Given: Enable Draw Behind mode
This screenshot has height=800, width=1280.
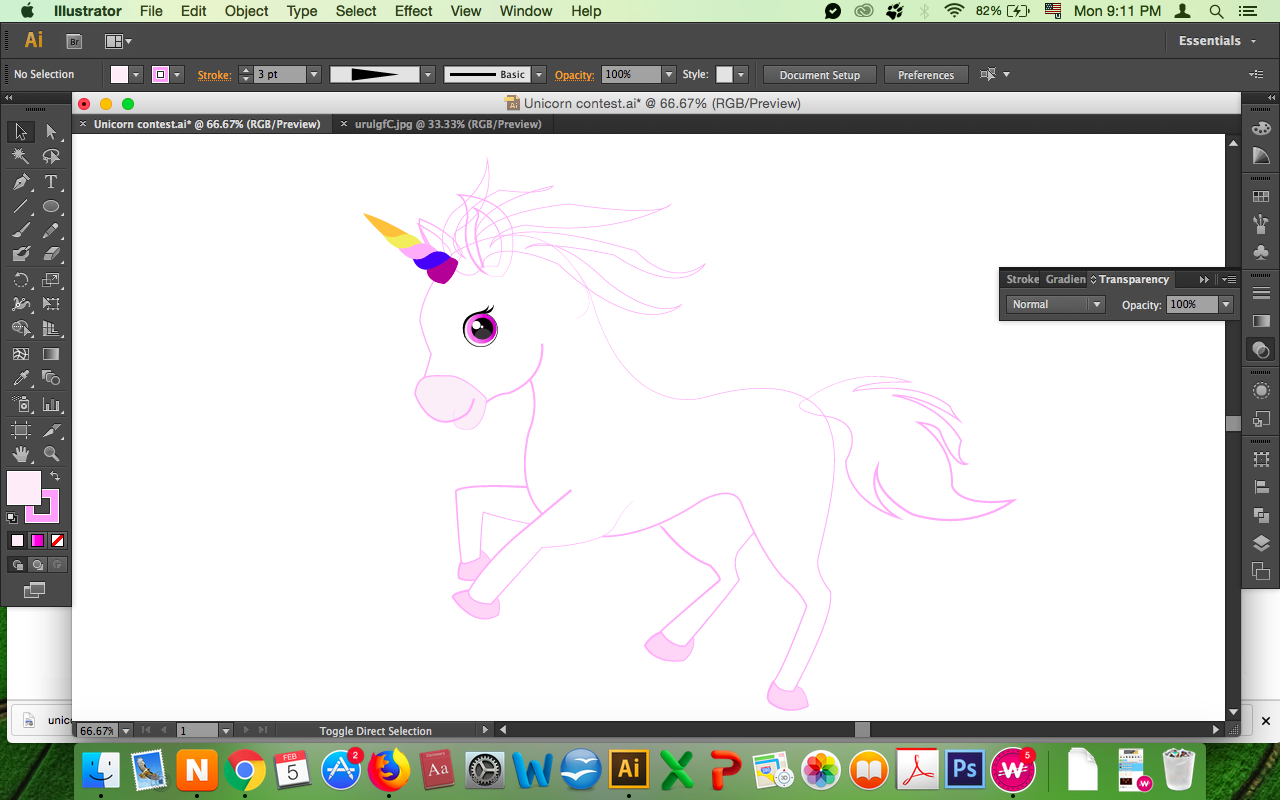Looking at the screenshot, I should point(37,565).
